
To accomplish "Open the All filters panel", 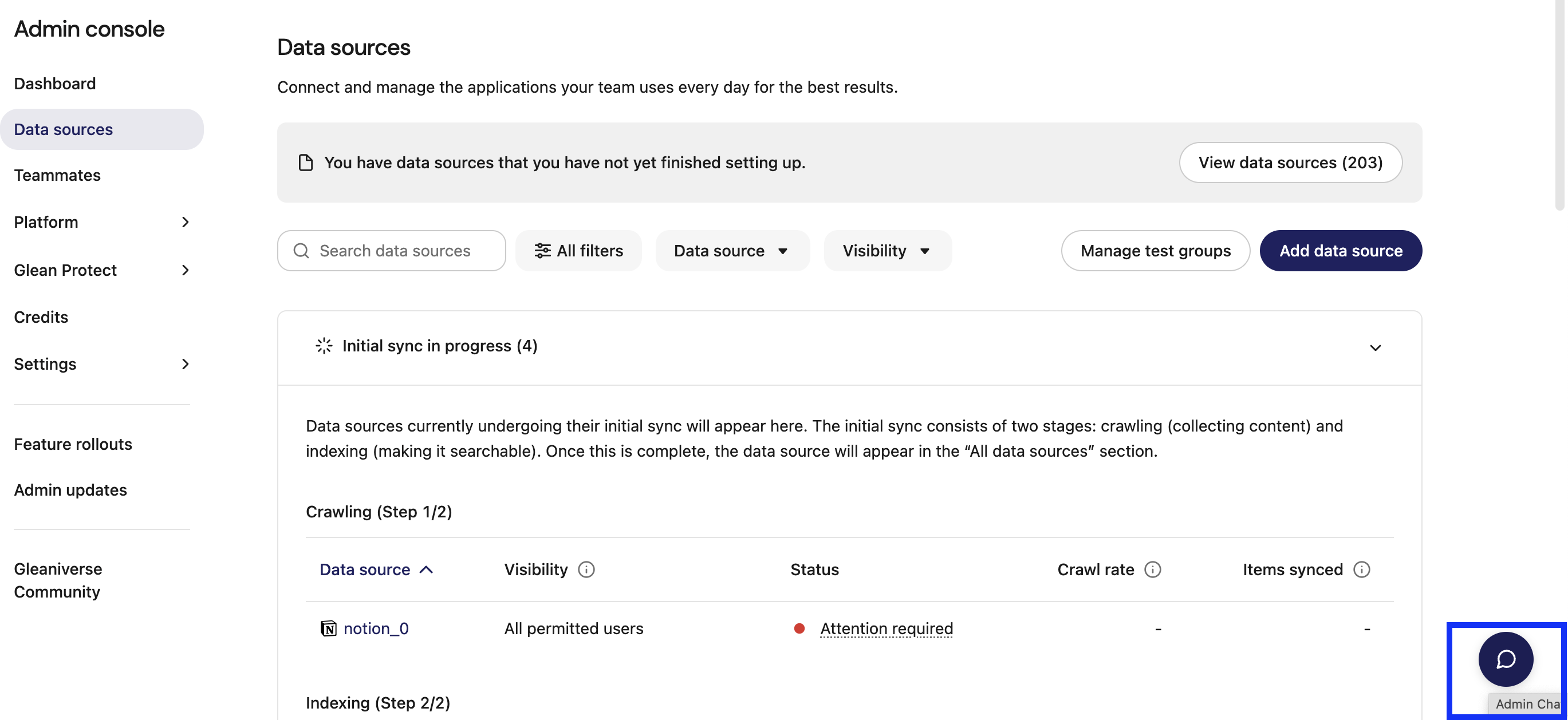I will [578, 251].
